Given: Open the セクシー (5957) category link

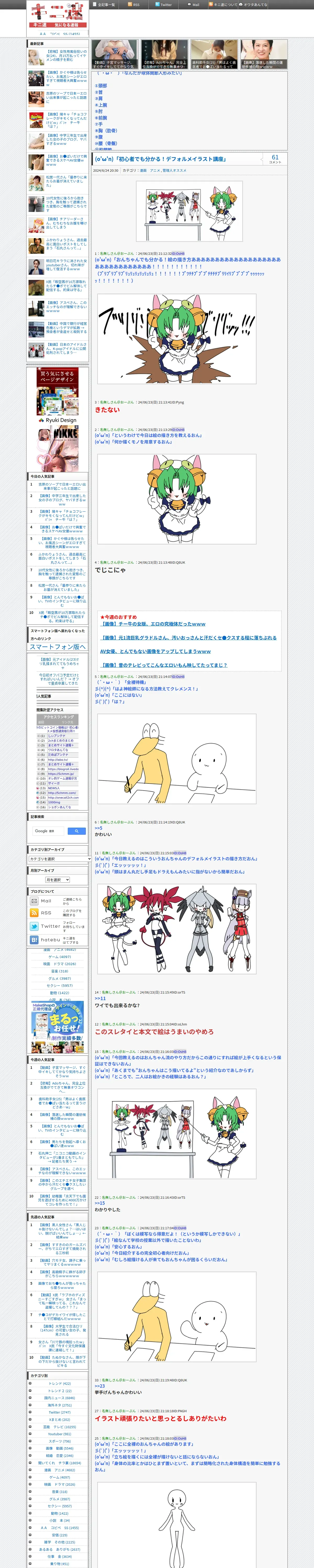Looking at the screenshot, I should tap(60, 985).
